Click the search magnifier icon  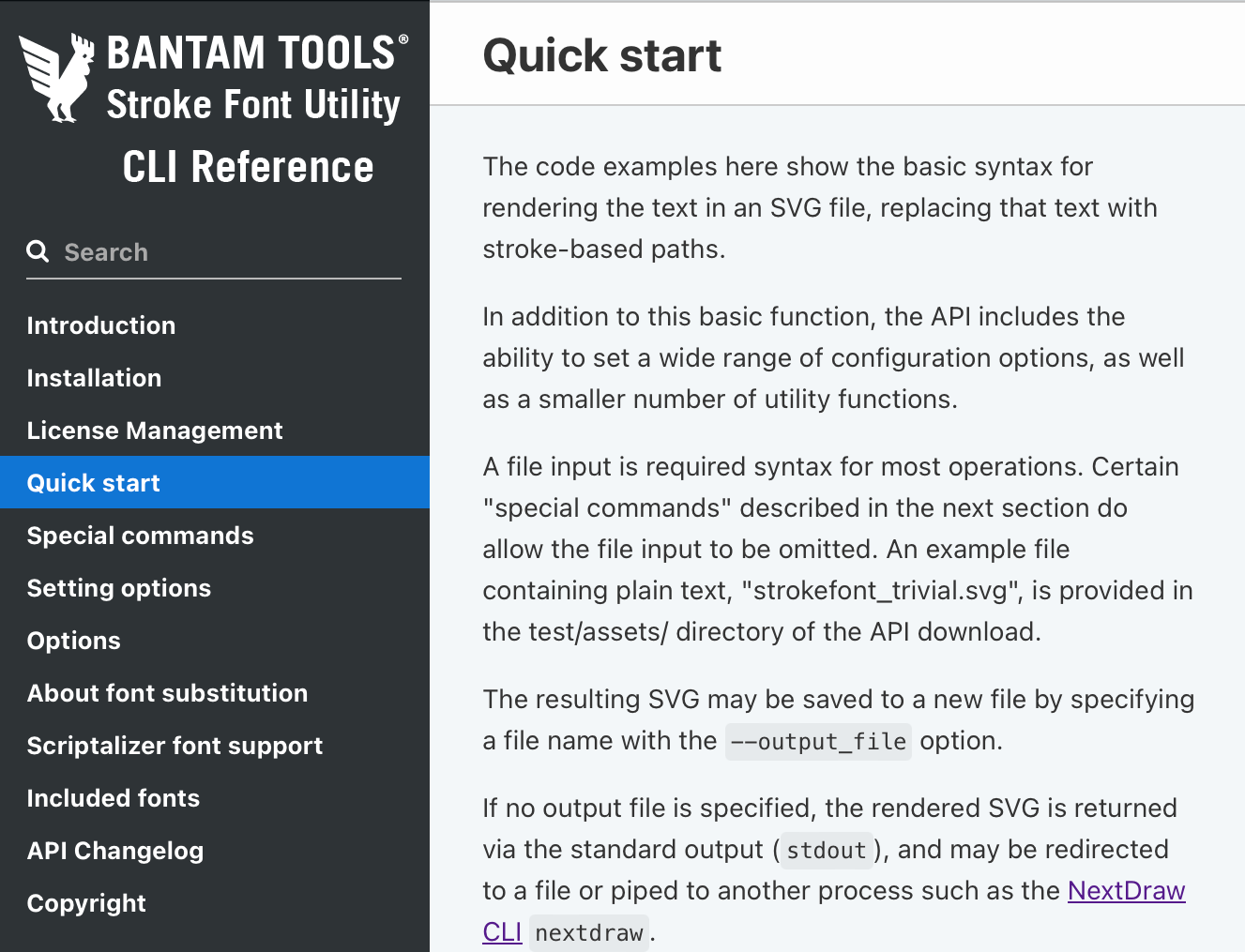(x=38, y=251)
